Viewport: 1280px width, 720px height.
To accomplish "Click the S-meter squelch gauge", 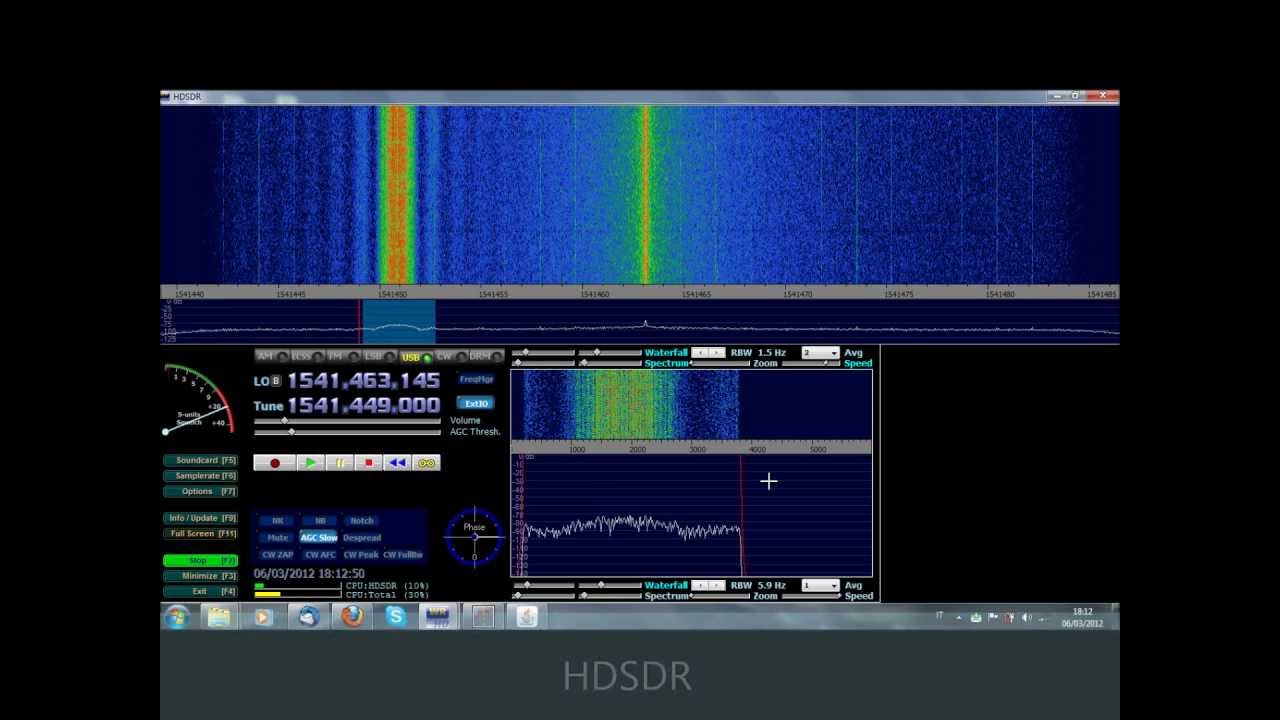I will [x=198, y=400].
